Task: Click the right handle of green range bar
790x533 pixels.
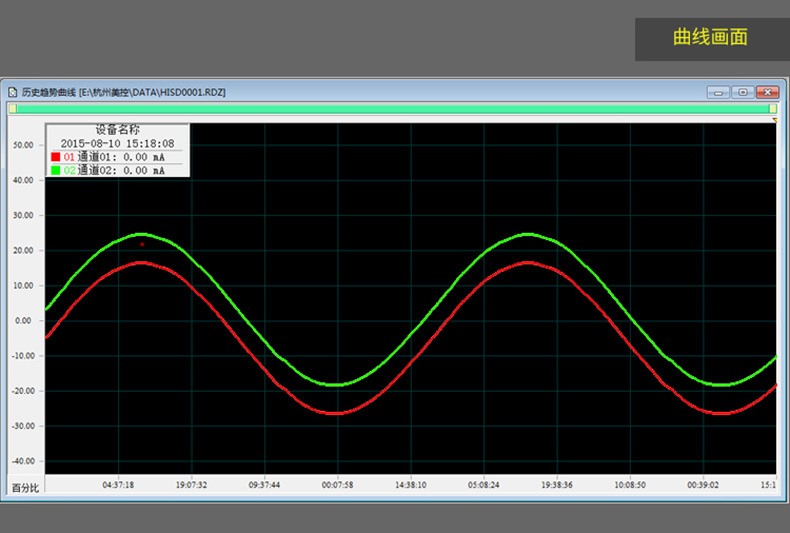Action: tap(773, 109)
